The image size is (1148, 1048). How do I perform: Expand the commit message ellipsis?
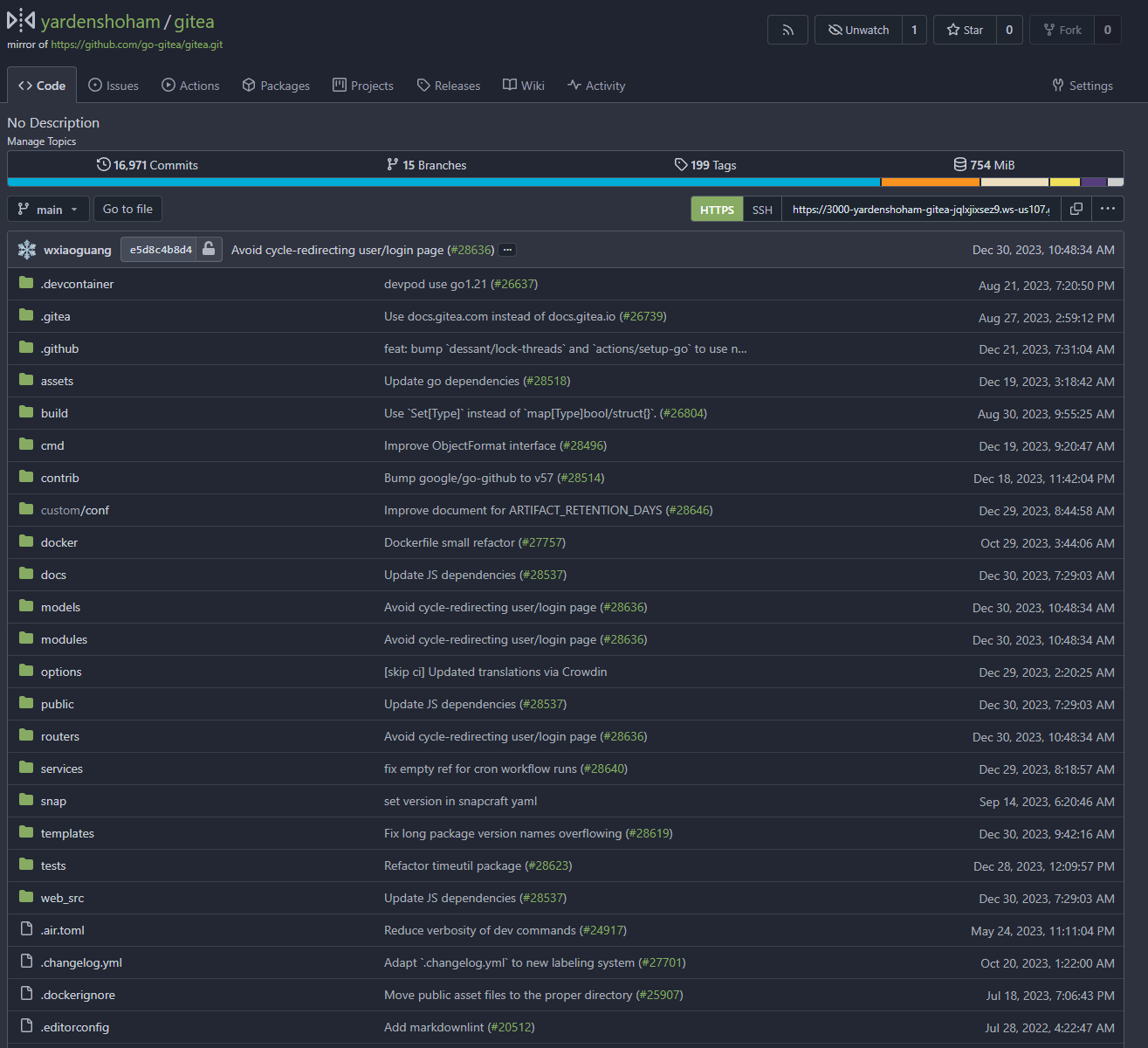(507, 250)
